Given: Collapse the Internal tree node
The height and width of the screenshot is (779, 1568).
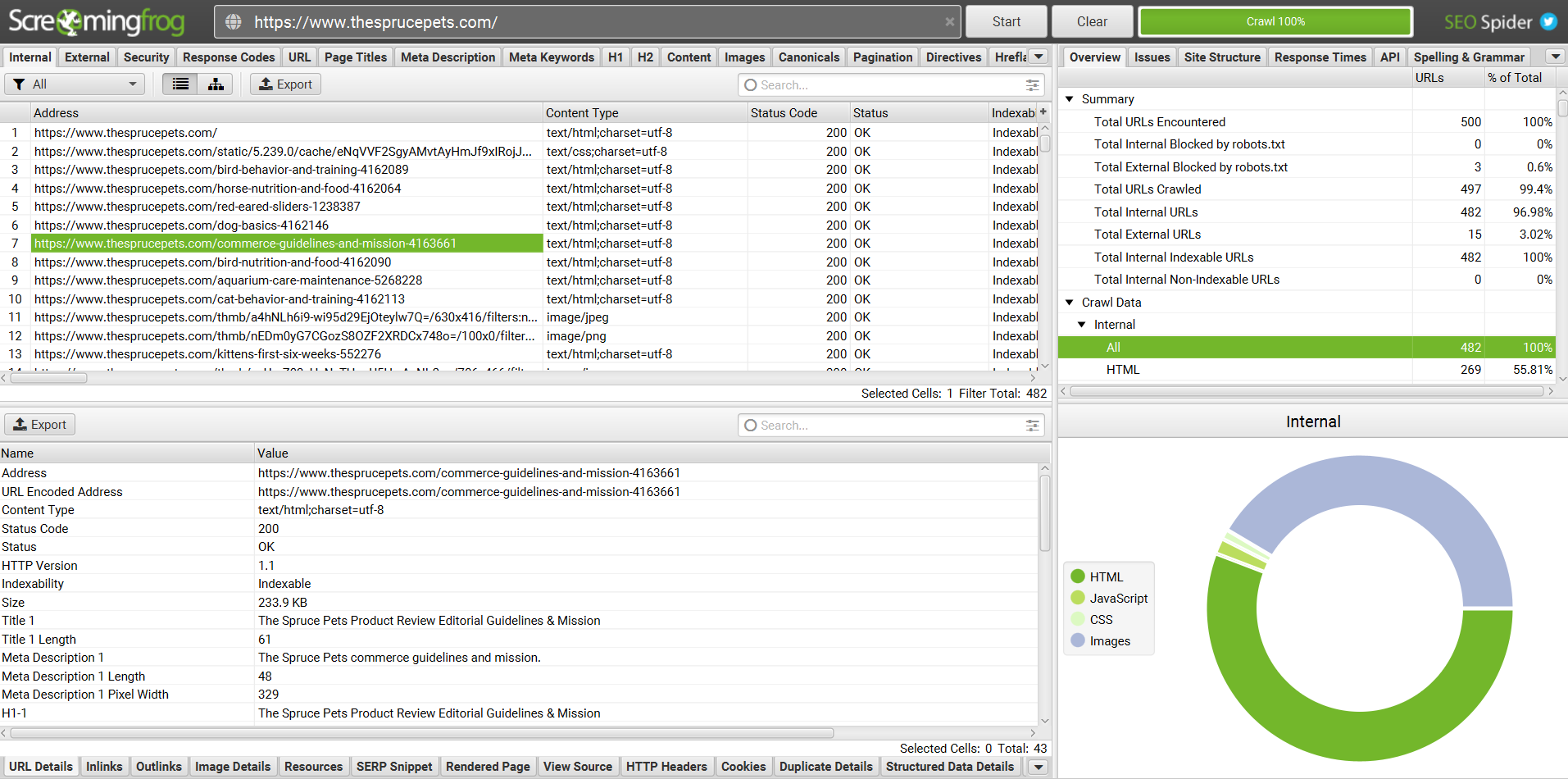Looking at the screenshot, I should [x=1081, y=324].
